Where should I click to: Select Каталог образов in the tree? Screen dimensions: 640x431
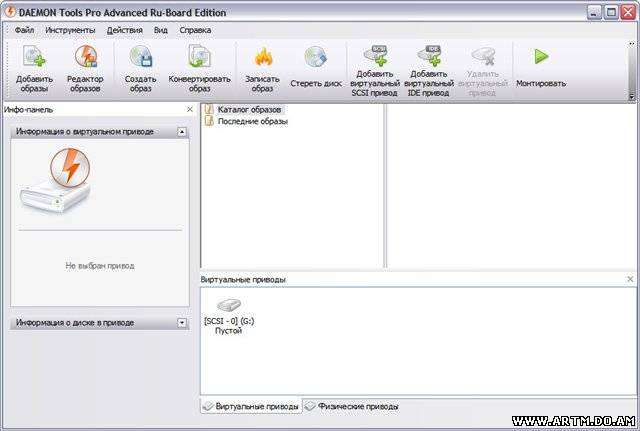(244, 109)
